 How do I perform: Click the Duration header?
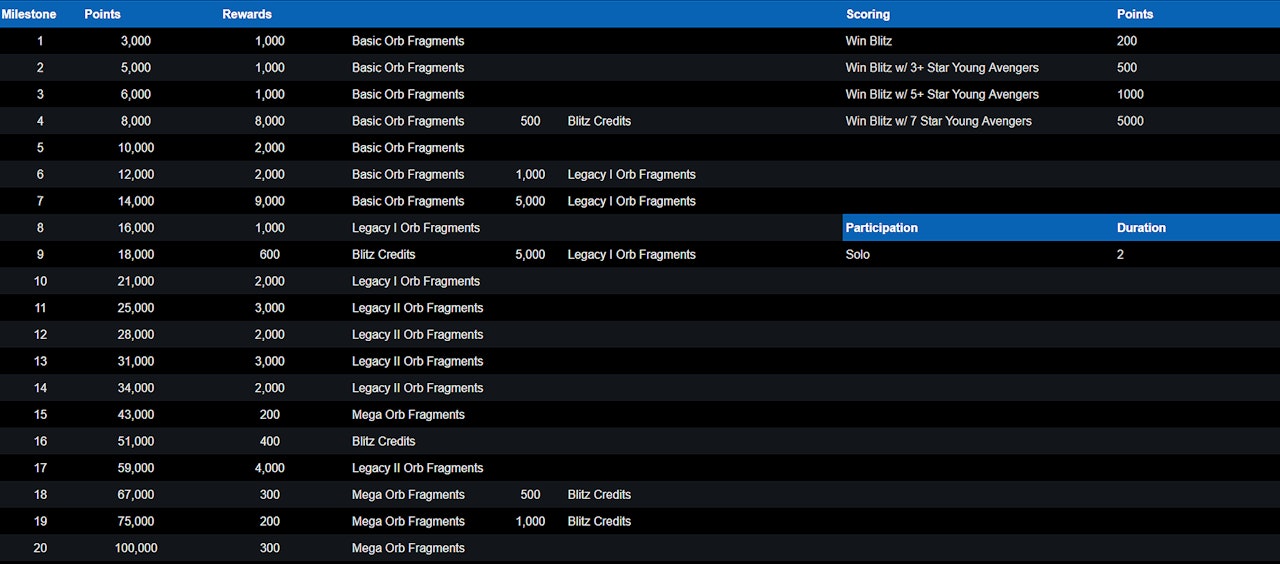tap(1141, 228)
